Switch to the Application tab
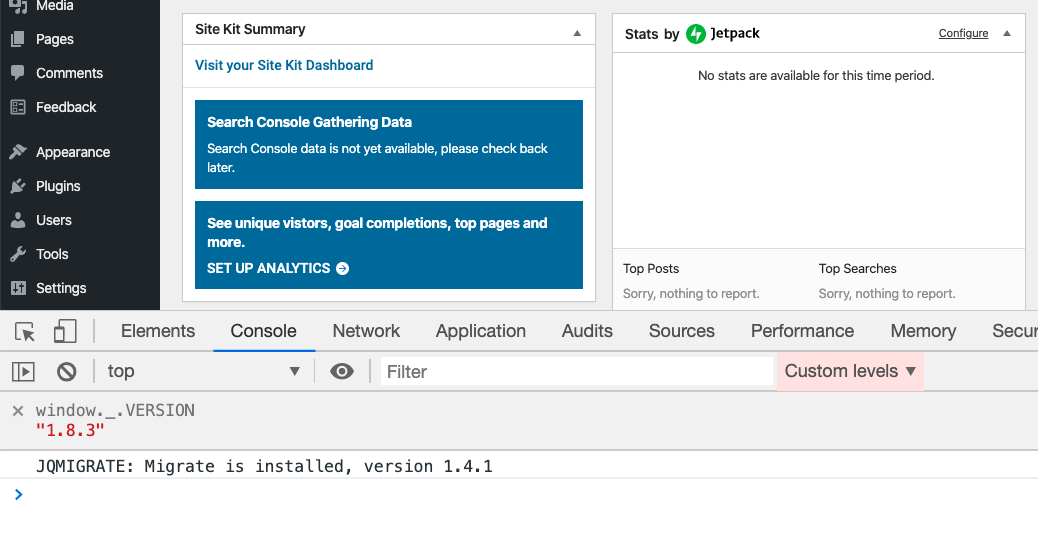Screen dimensions: 1038x536 click(x=481, y=331)
